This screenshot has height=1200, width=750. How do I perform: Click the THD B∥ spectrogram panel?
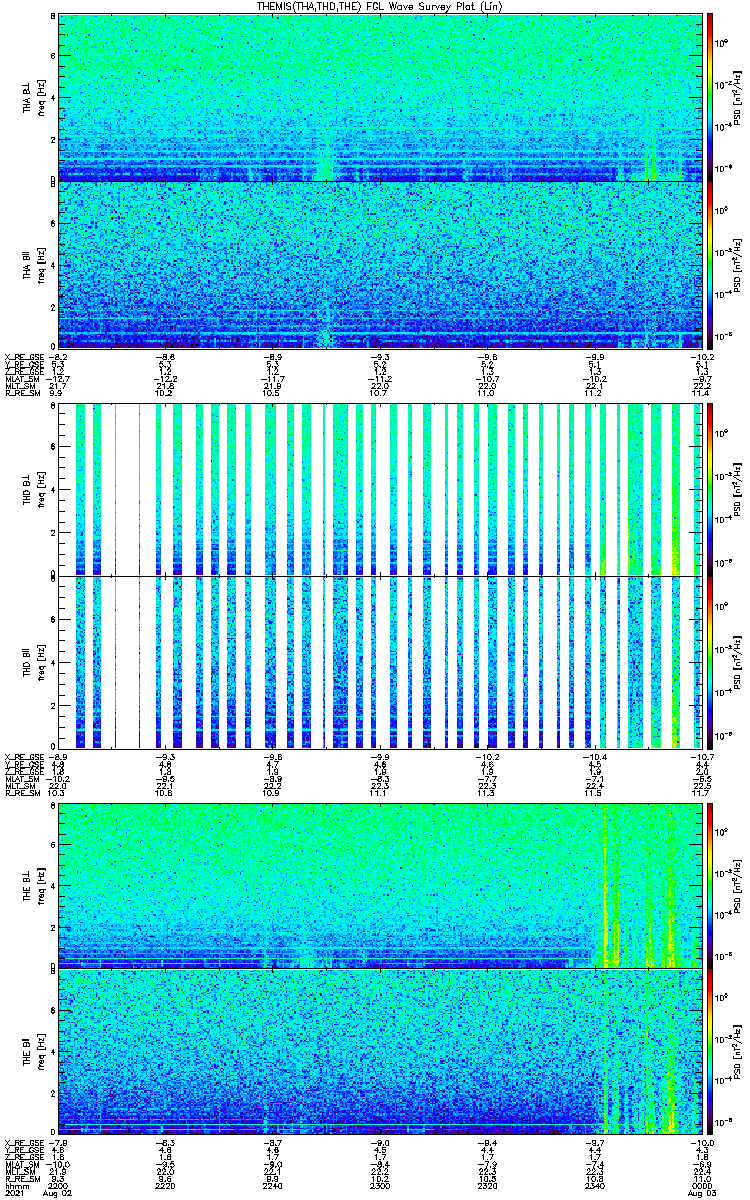click(x=379, y=662)
